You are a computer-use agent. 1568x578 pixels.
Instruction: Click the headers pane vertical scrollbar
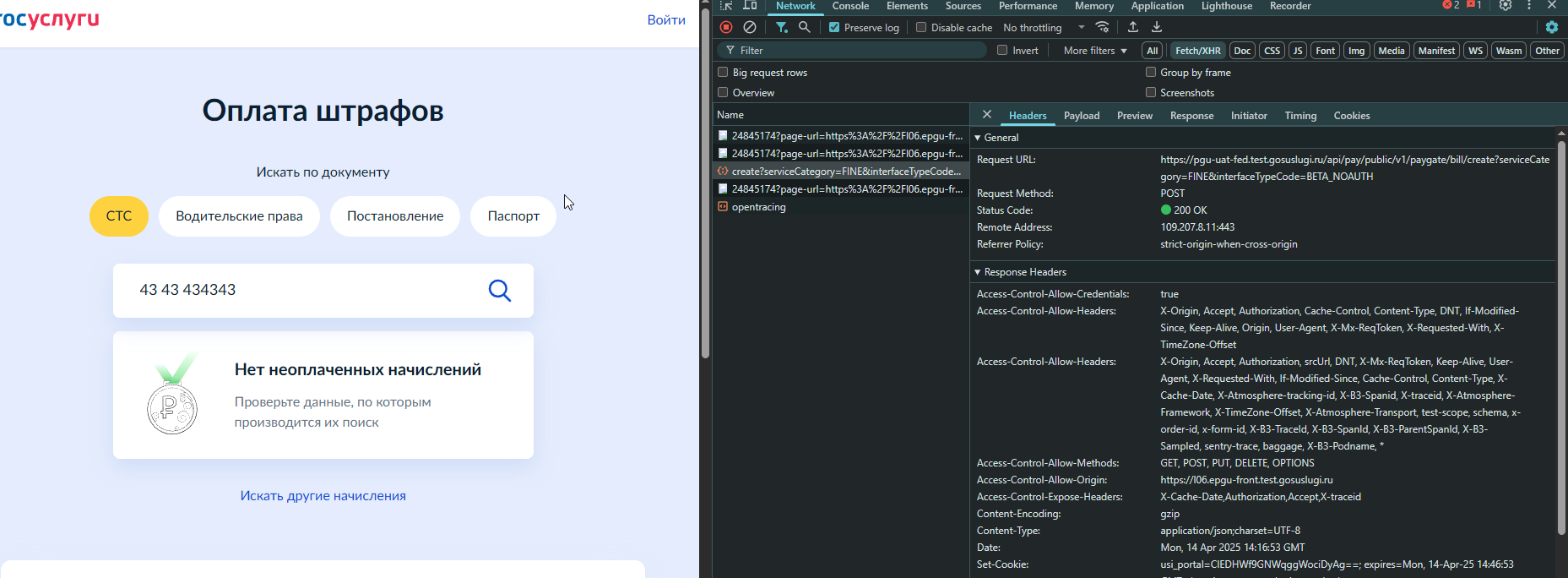point(1561,338)
